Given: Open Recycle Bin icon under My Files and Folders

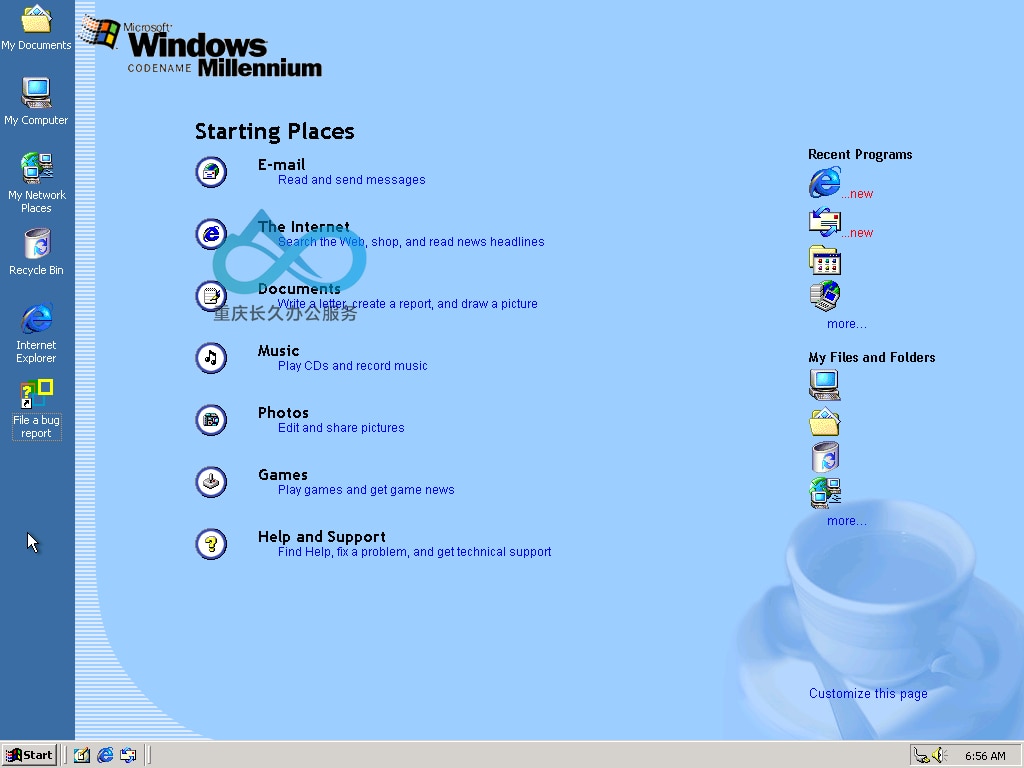Looking at the screenshot, I should point(825,456).
